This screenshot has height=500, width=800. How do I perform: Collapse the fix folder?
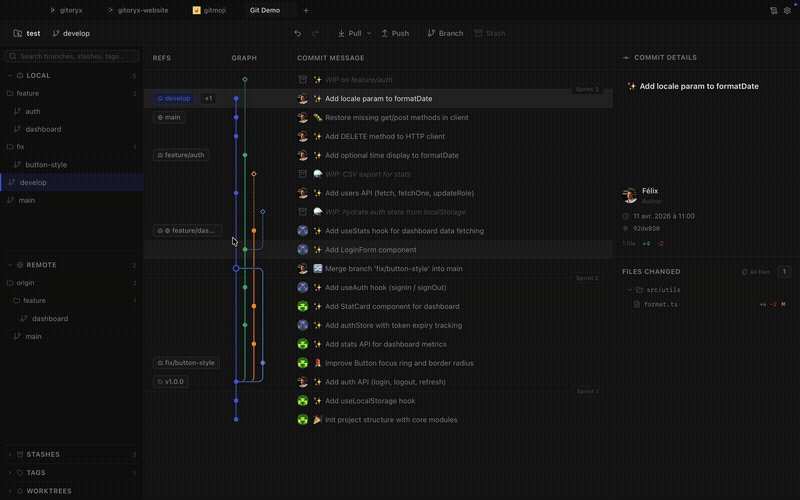pos(71,146)
